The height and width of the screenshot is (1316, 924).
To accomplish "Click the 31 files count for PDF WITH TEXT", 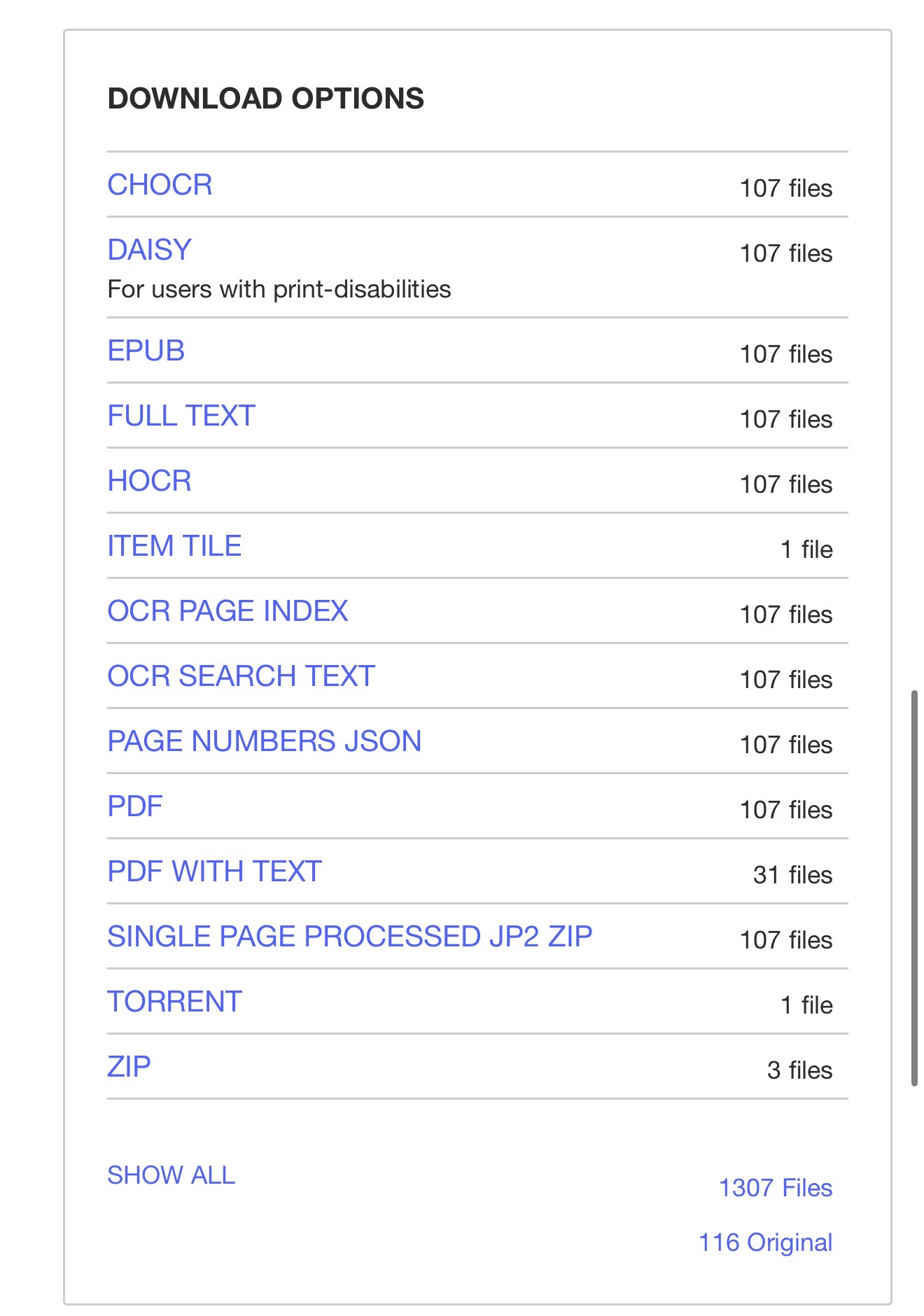I will (x=792, y=875).
